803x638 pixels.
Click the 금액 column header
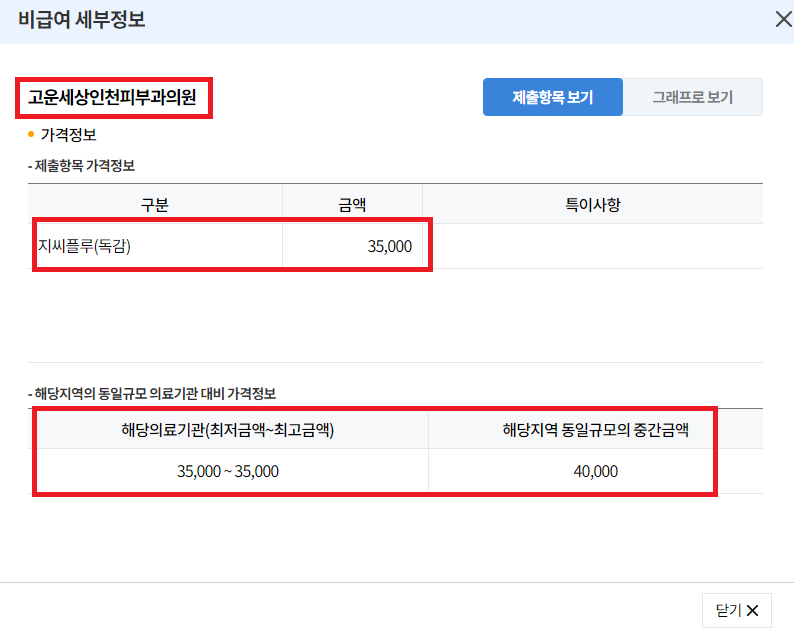coord(352,205)
